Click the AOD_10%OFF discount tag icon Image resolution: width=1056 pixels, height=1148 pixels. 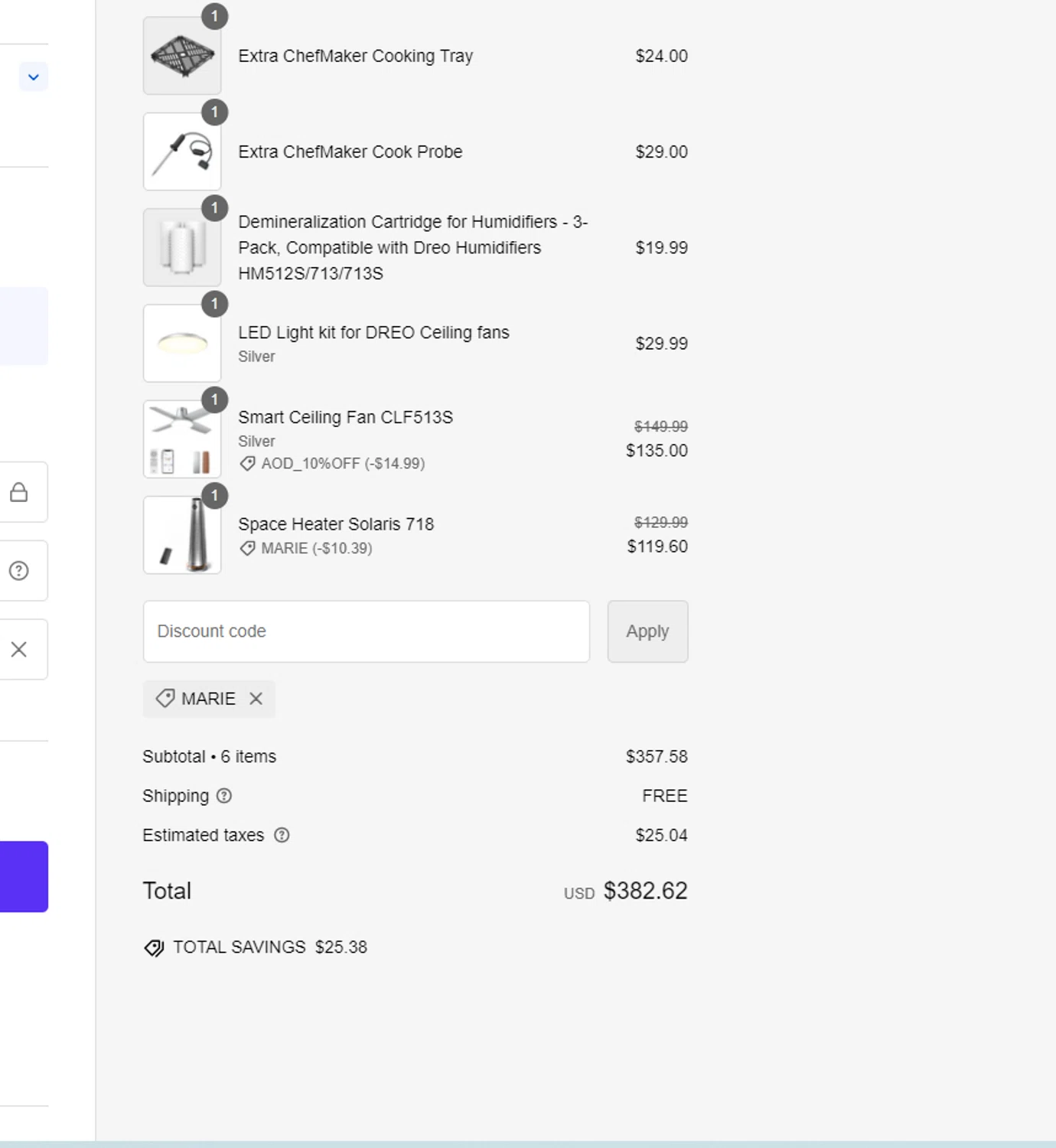[247, 464]
